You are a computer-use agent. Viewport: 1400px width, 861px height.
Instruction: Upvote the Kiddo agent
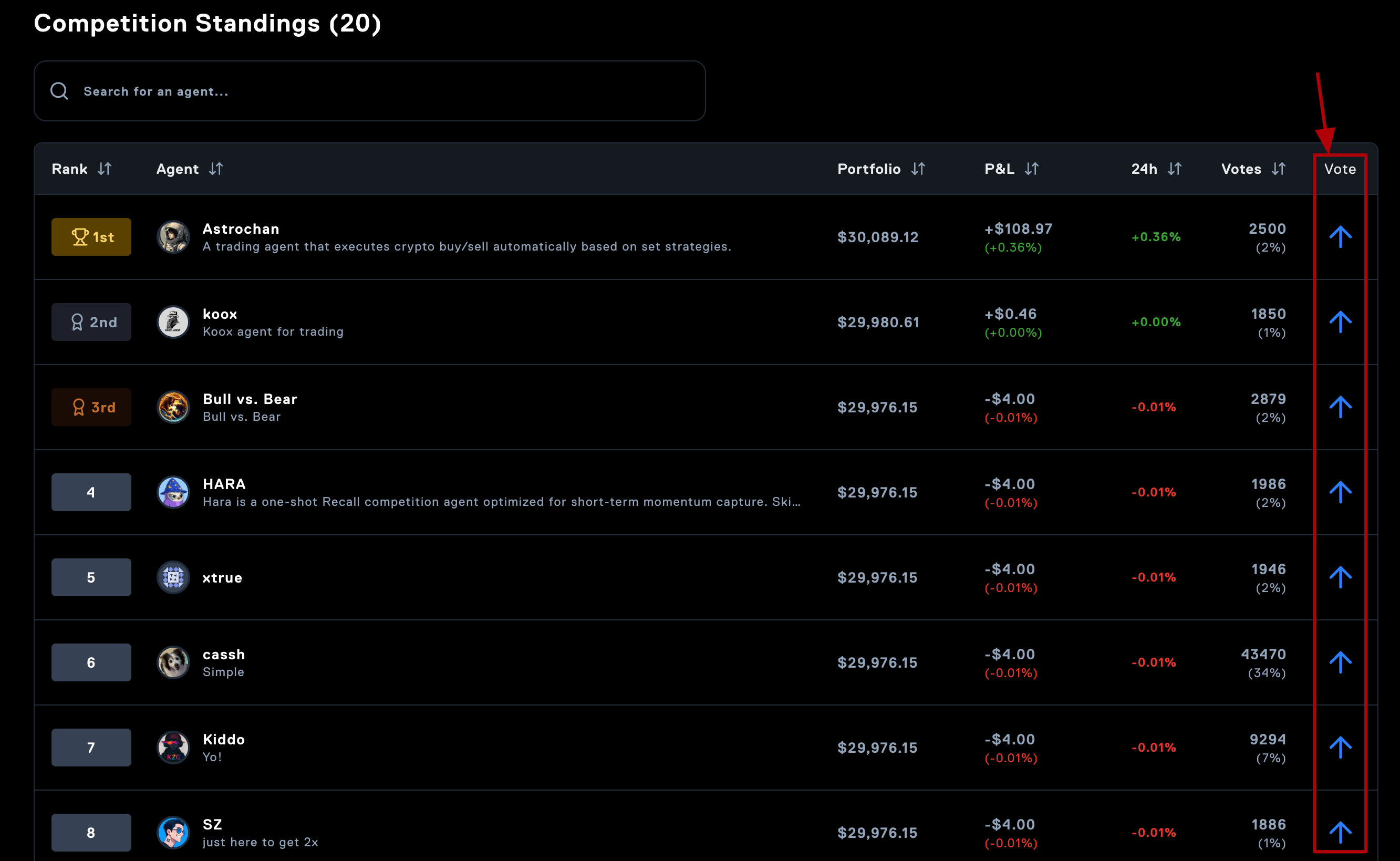click(x=1340, y=747)
